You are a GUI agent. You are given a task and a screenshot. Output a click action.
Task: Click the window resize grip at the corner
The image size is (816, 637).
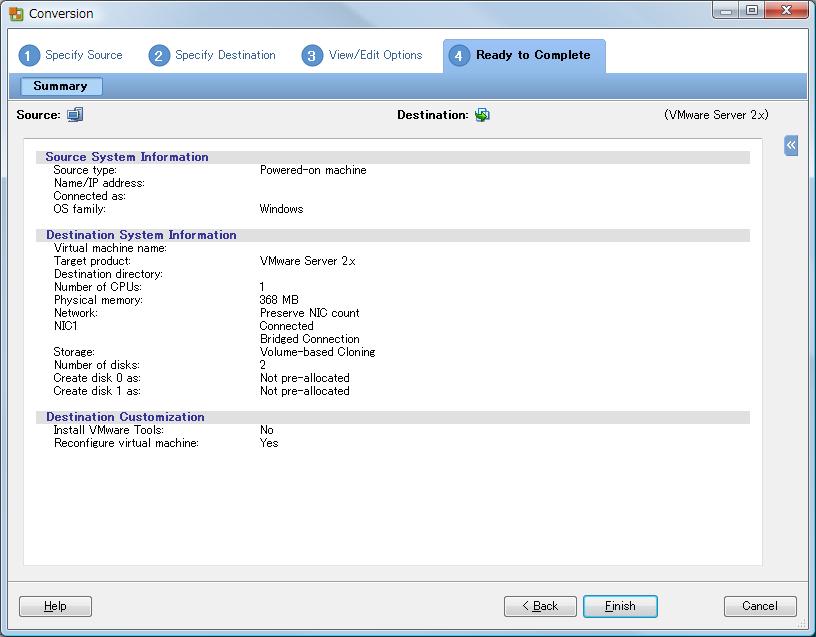click(x=802, y=623)
